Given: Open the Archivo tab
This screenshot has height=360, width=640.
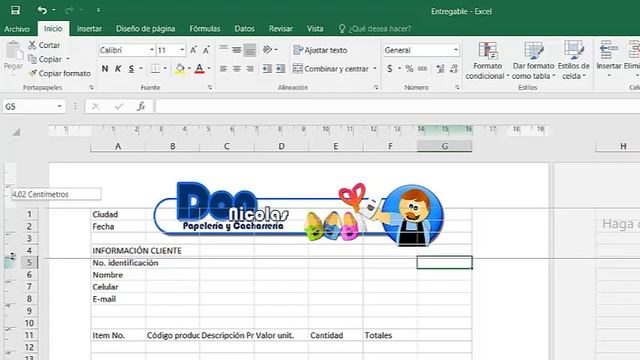Looking at the screenshot, I should point(17,29).
